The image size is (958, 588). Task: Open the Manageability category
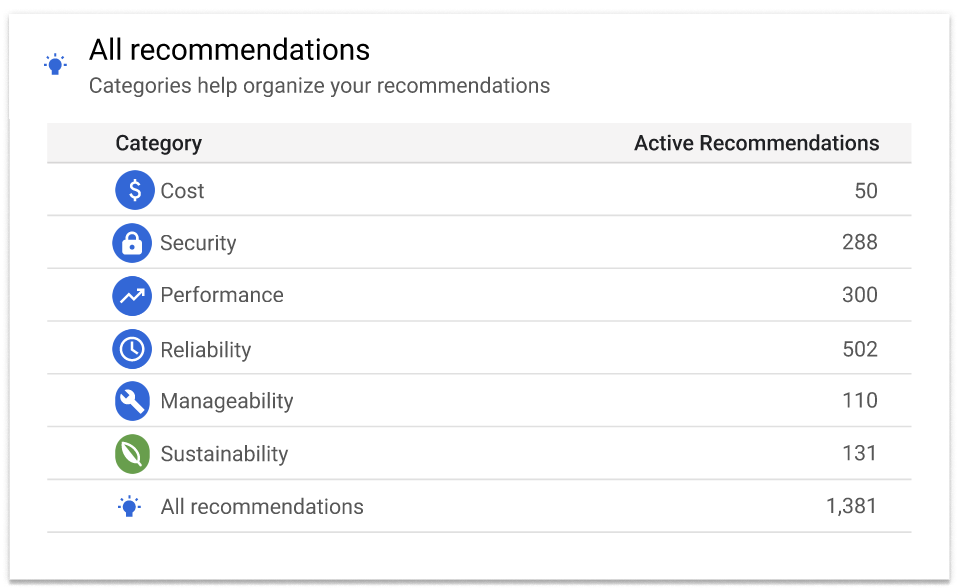coord(226,401)
